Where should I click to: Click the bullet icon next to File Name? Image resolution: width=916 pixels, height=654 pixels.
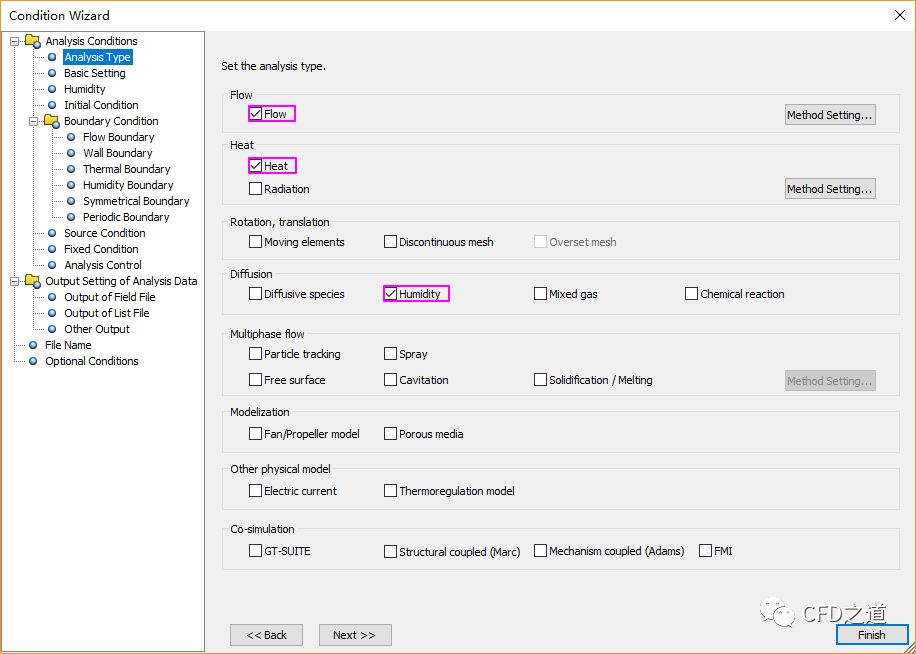click(x=34, y=345)
